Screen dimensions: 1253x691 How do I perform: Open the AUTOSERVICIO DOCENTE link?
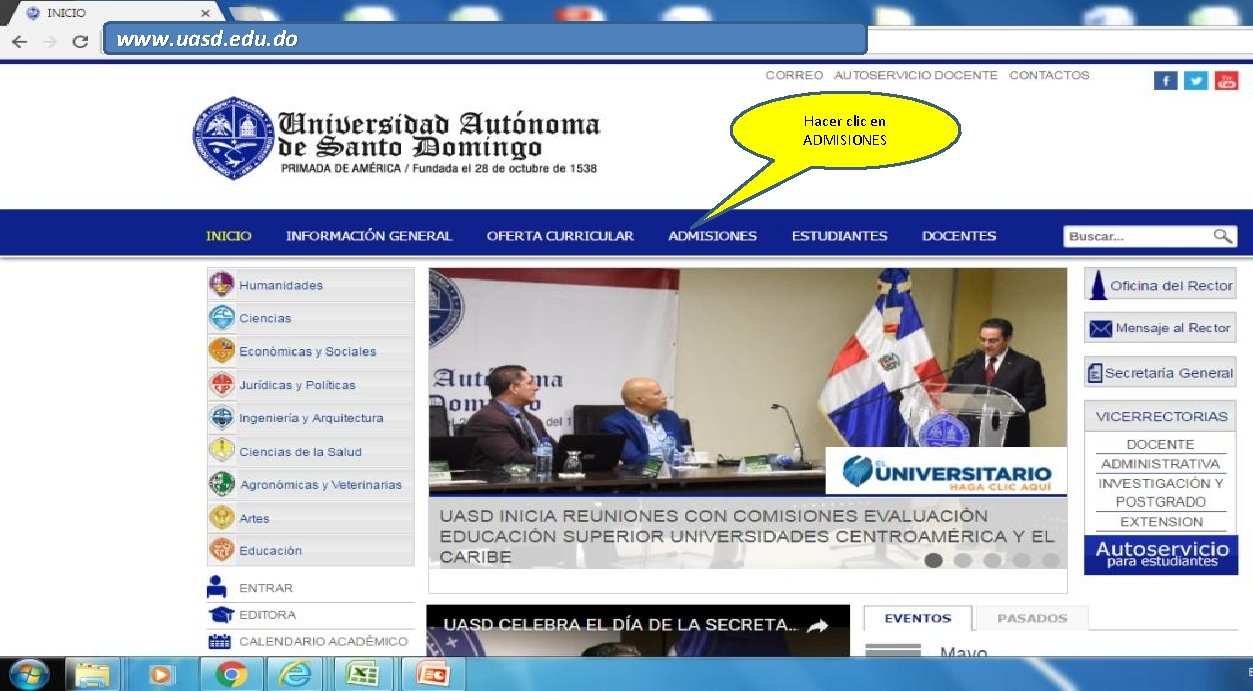916,75
